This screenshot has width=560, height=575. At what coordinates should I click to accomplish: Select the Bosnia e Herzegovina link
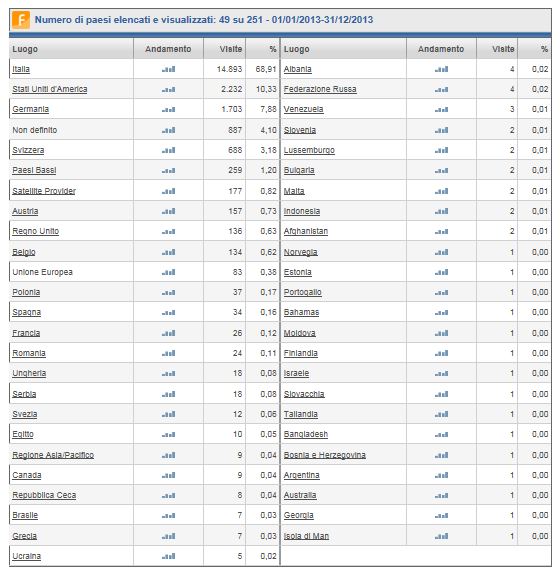pyautogui.click(x=325, y=455)
